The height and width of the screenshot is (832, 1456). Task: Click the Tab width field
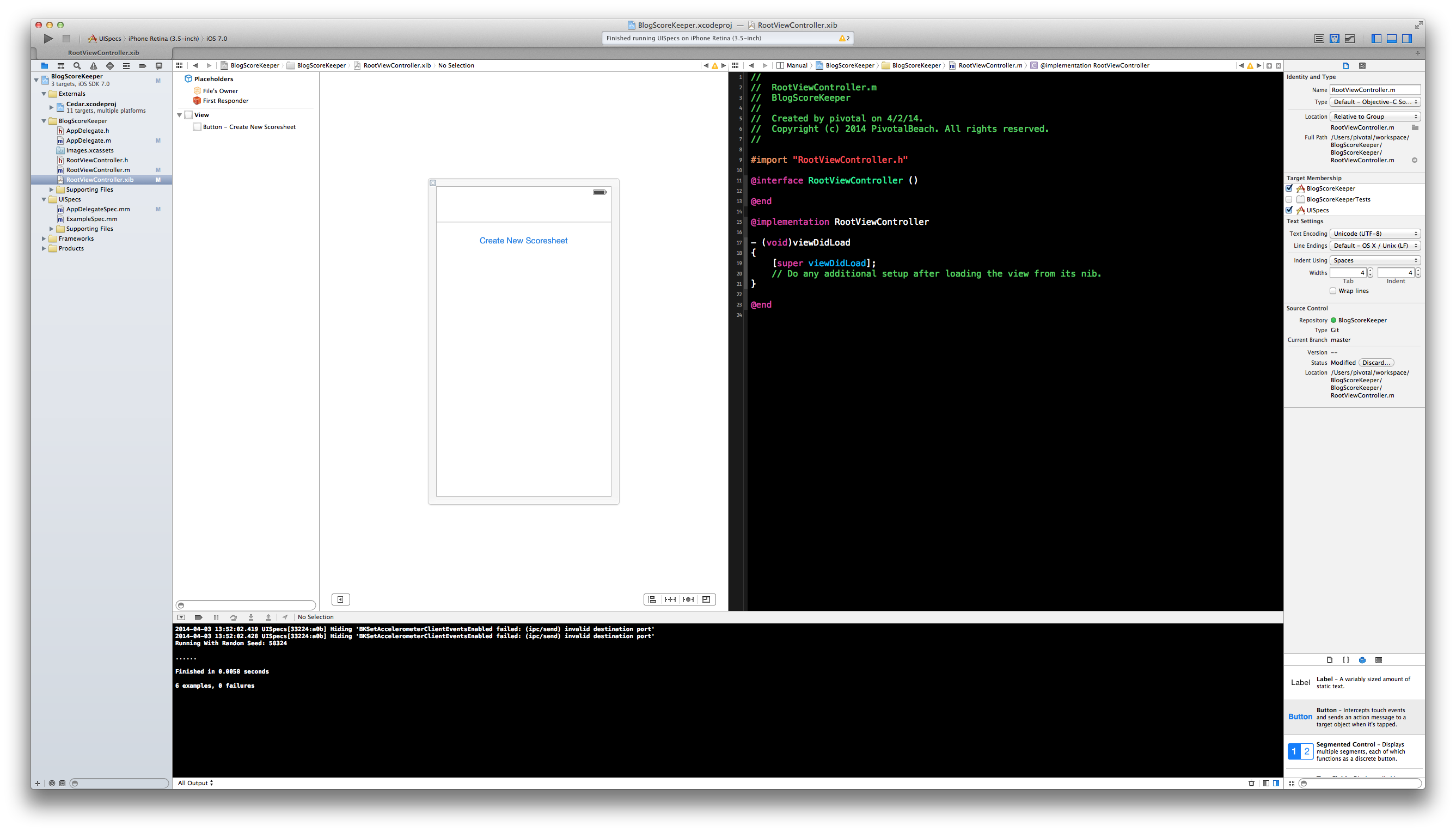click(x=1348, y=273)
